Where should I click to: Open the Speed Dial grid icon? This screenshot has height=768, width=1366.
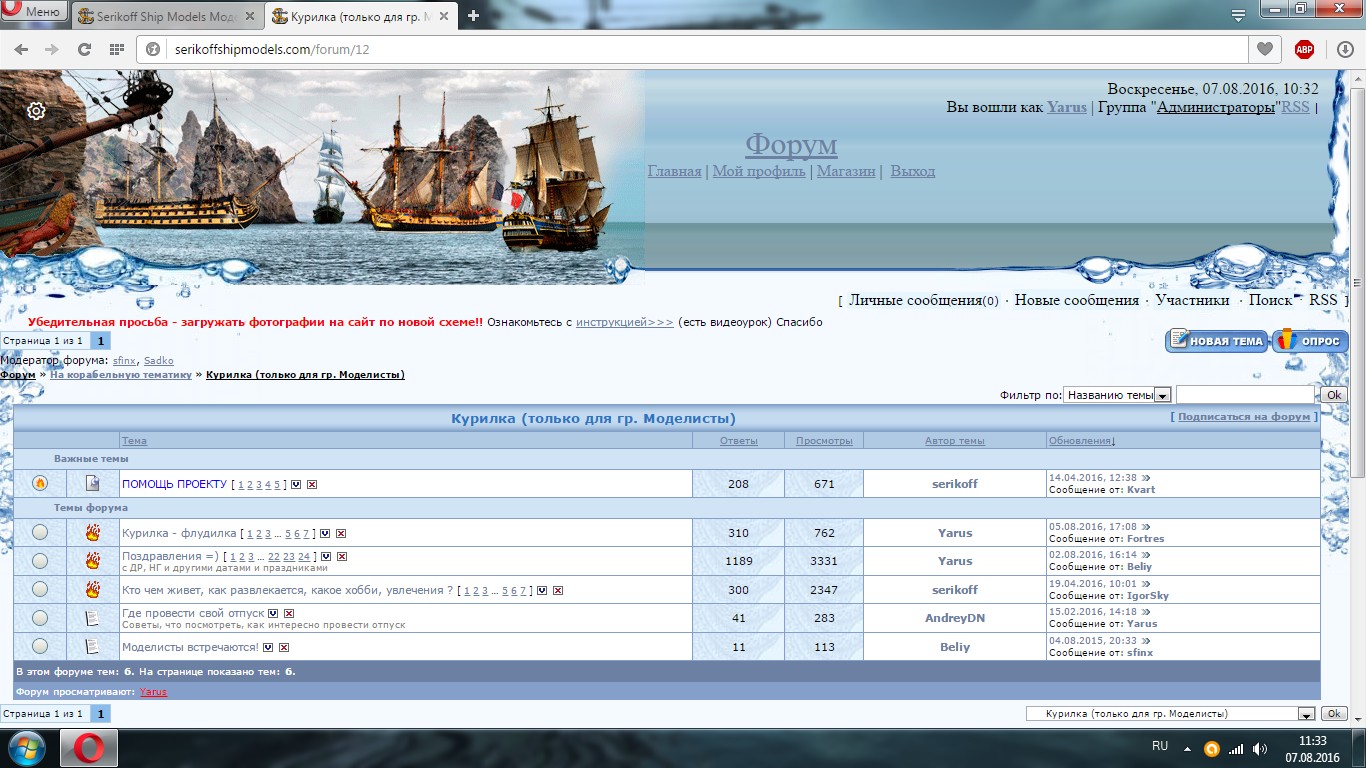click(x=117, y=49)
